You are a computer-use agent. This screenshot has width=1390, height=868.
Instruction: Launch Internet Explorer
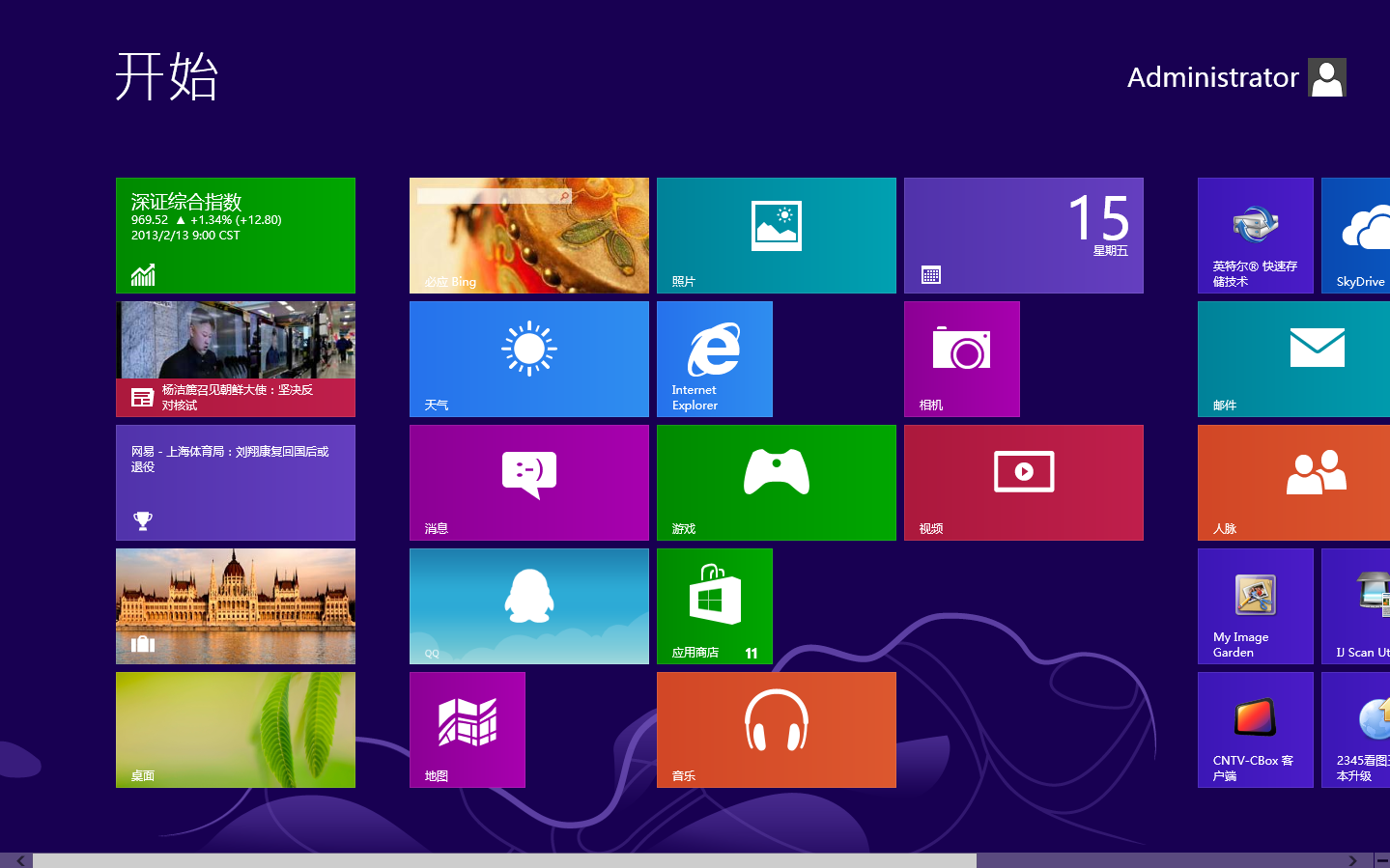coord(714,358)
